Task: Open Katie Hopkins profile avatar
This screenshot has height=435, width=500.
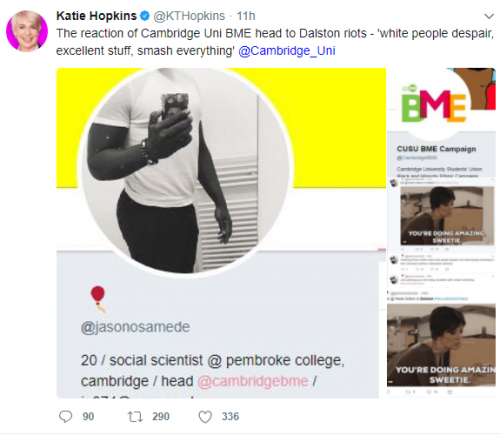Action: click(27, 31)
